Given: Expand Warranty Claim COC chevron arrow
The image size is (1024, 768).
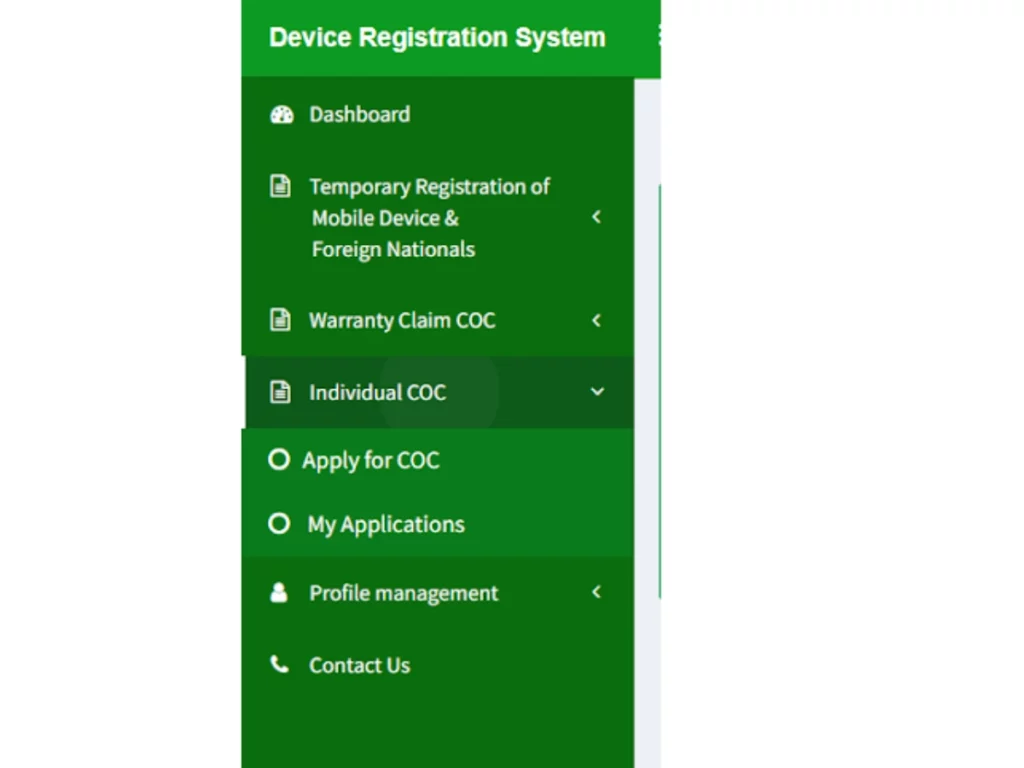Looking at the screenshot, I should (x=596, y=321).
